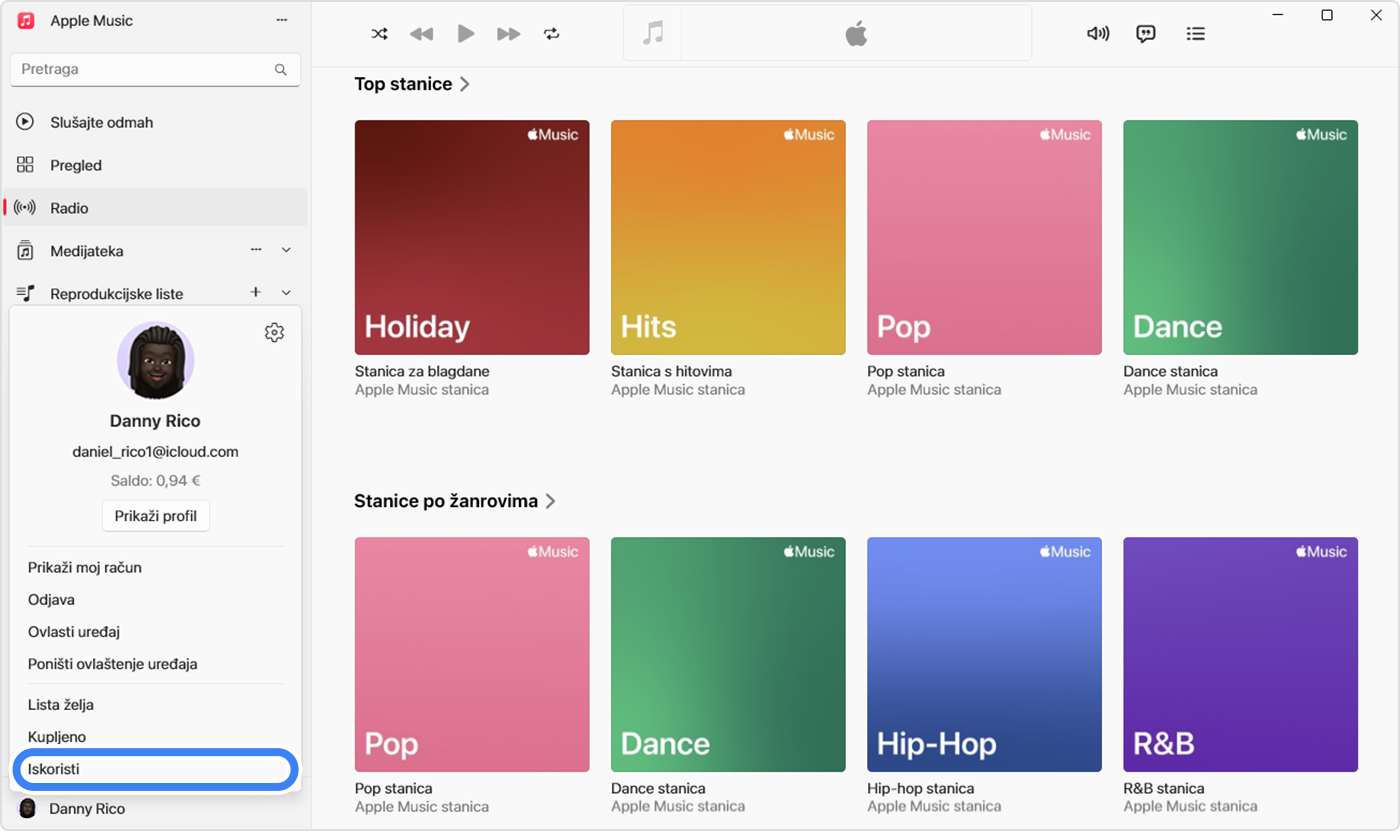This screenshot has height=832, width=1400.
Task: Toggle repeat mode
Action: pos(552,34)
